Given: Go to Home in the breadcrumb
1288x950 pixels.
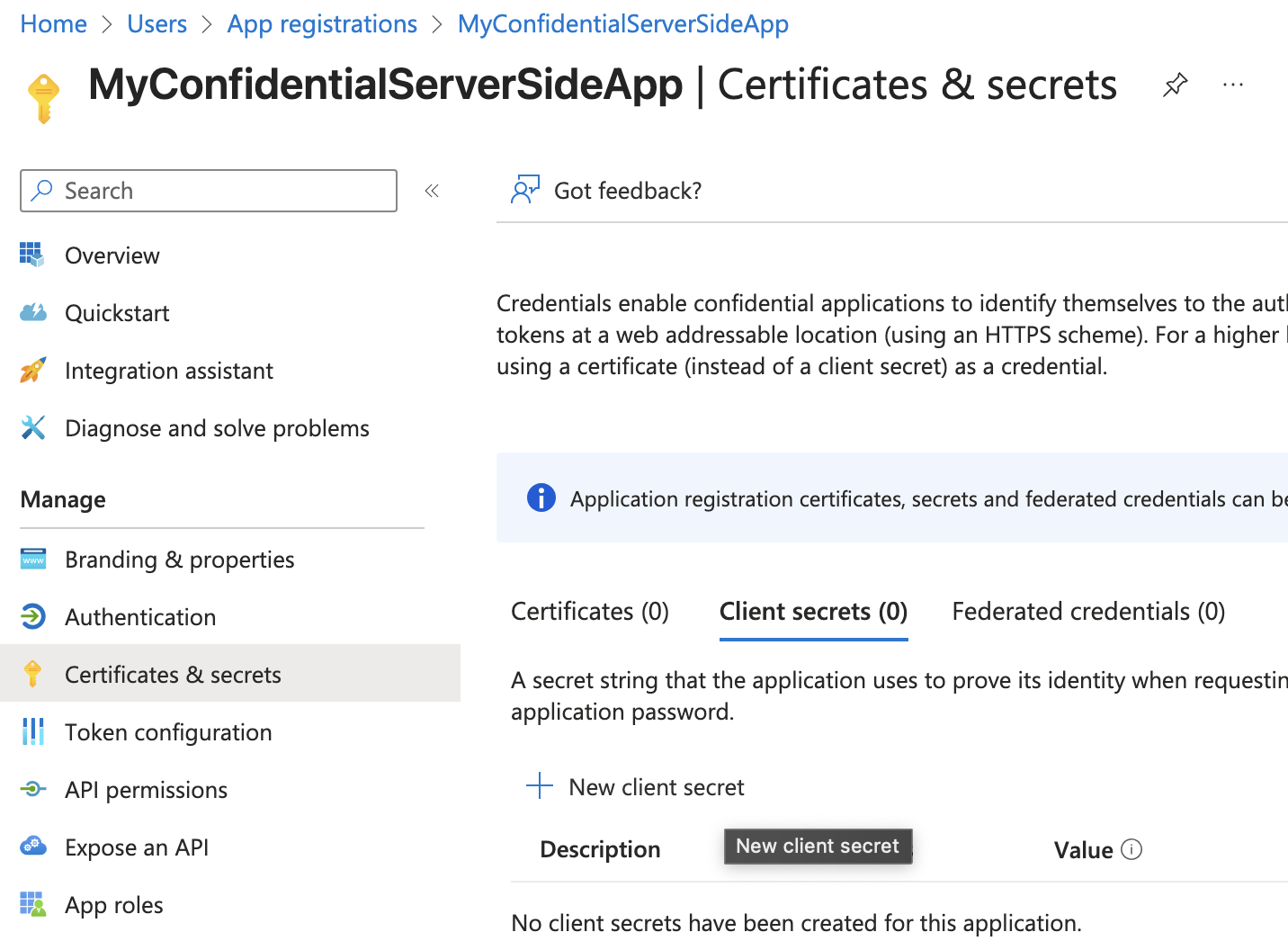Looking at the screenshot, I should (x=54, y=24).
